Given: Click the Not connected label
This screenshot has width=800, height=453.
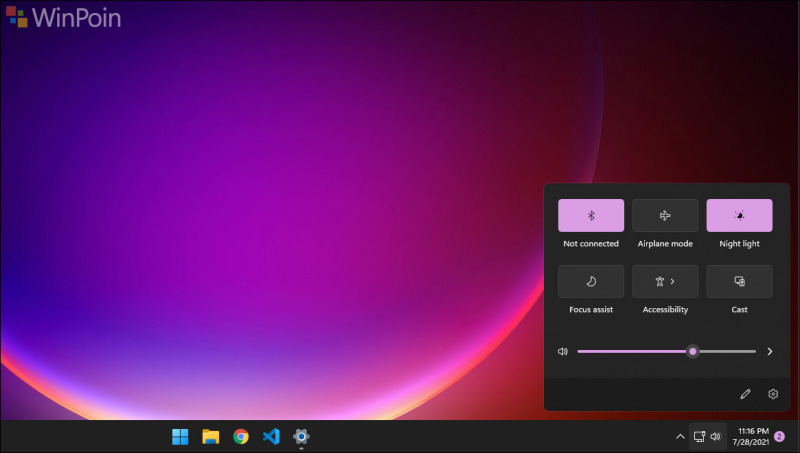Looking at the screenshot, I should pyautogui.click(x=591, y=244).
